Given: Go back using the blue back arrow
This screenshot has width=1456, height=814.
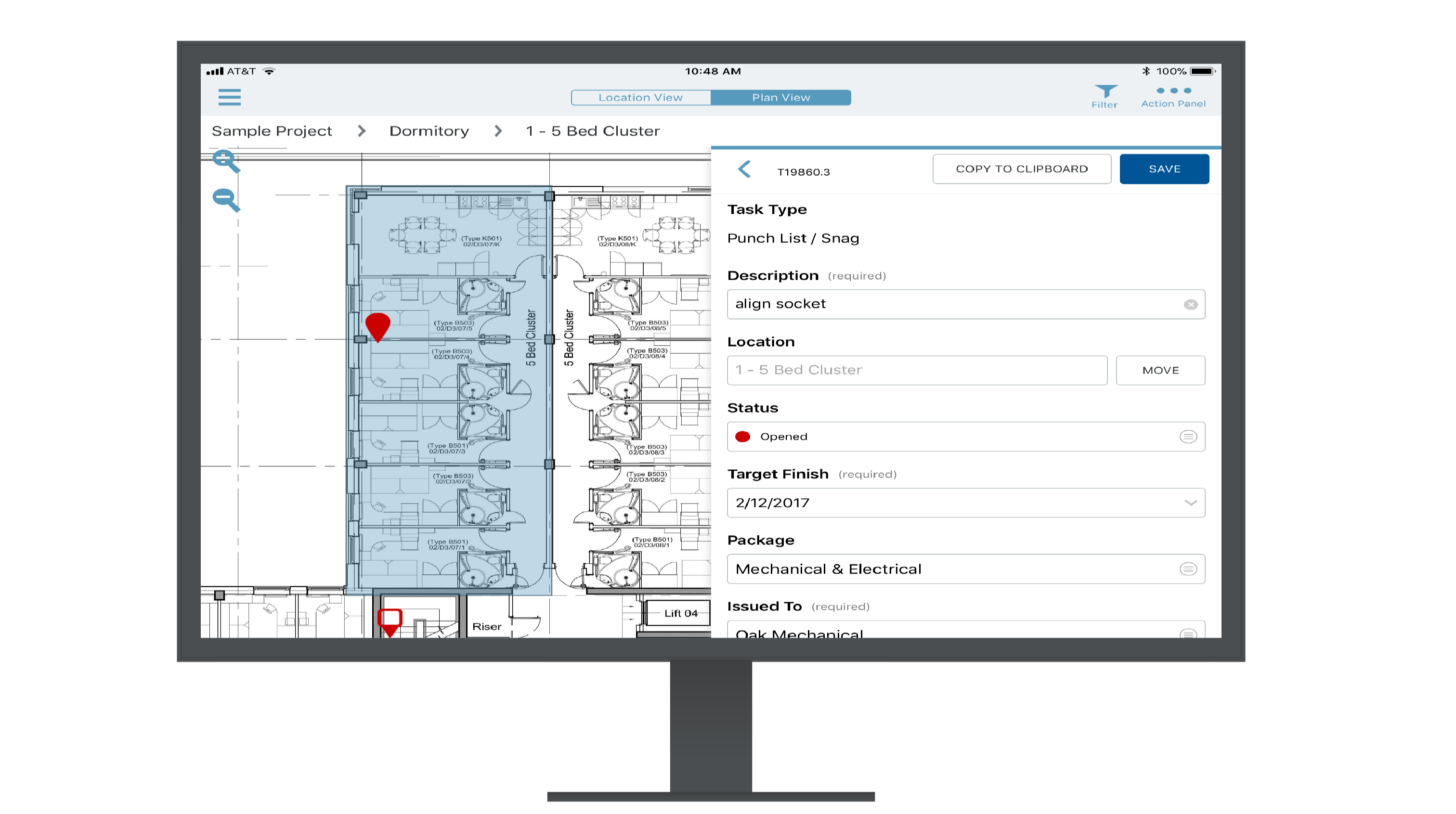Looking at the screenshot, I should pyautogui.click(x=744, y=169).
